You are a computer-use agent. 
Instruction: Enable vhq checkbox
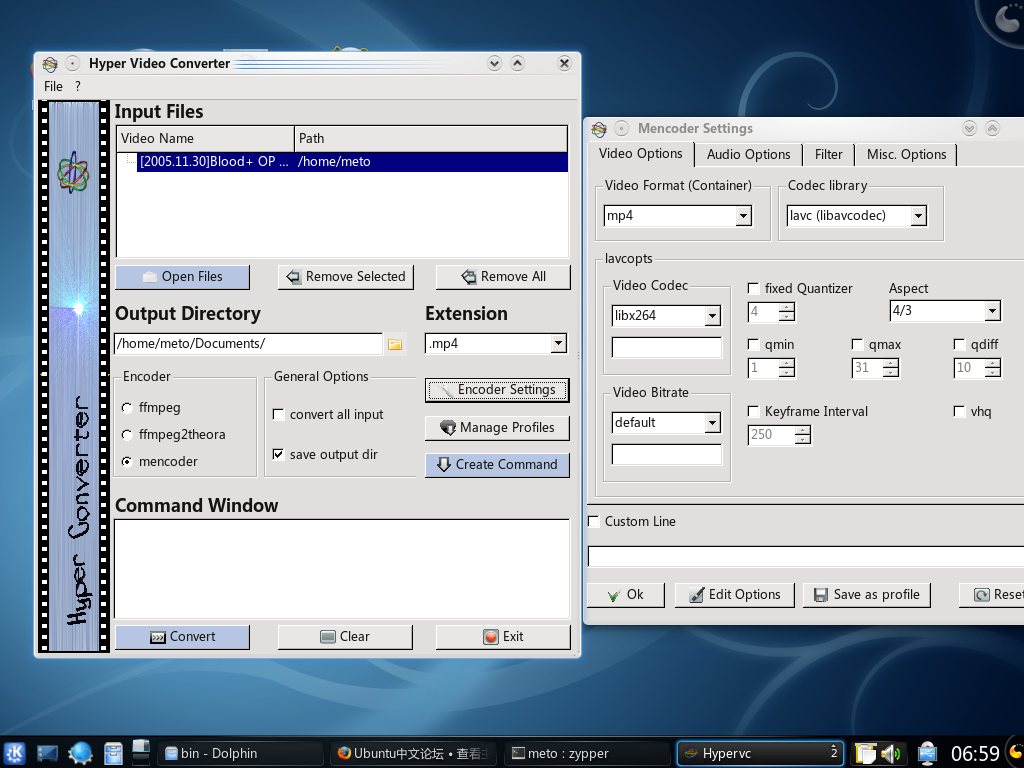(959, 411)
